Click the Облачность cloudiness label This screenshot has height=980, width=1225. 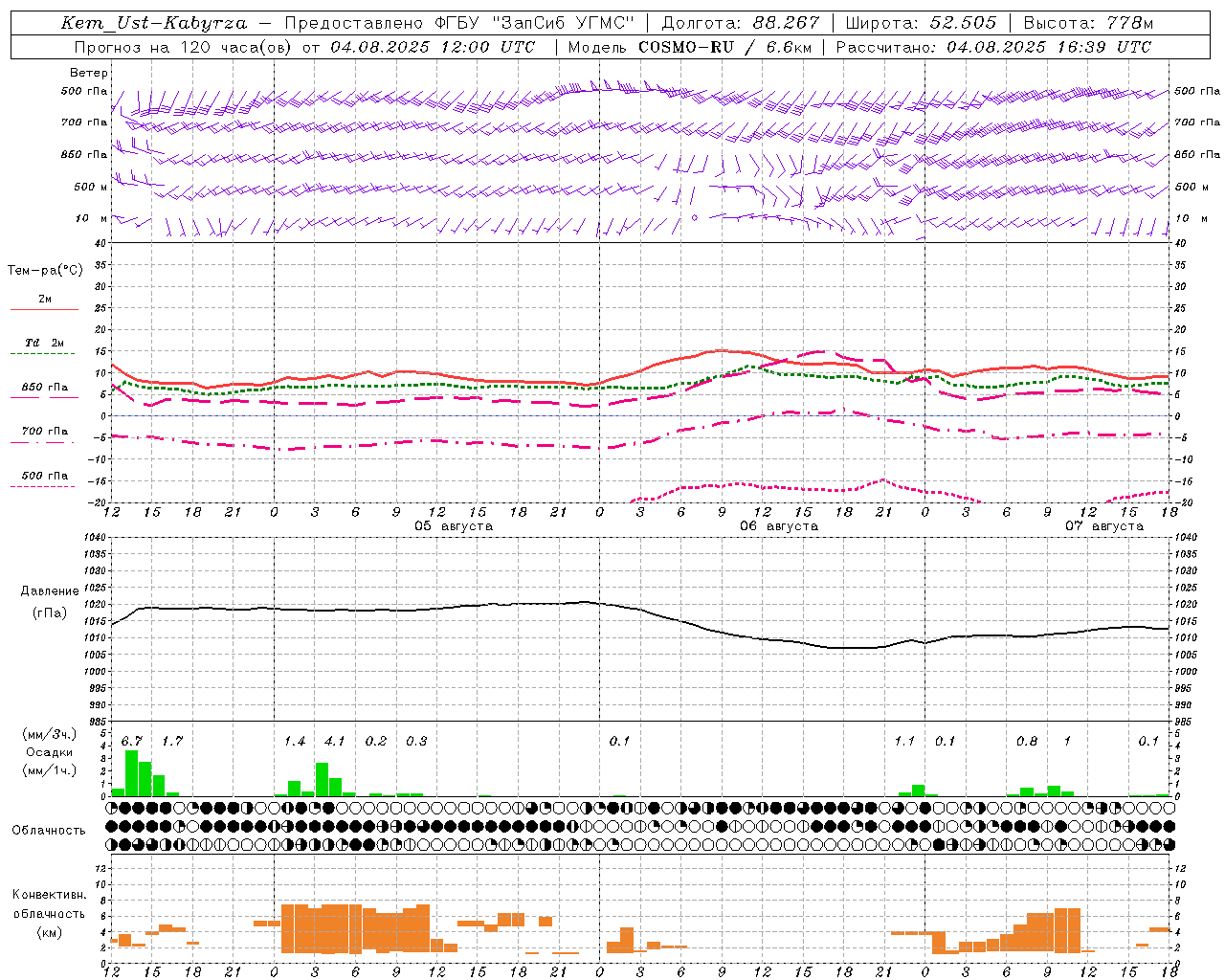pos(49,831)
